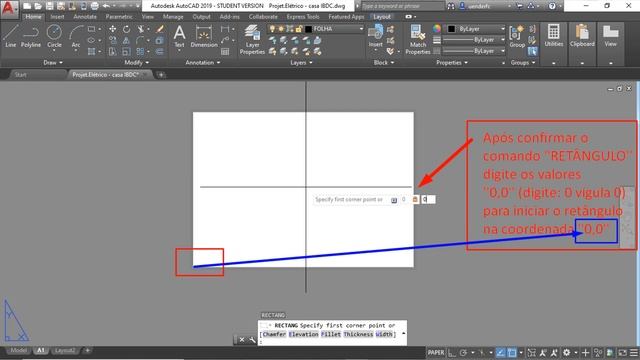Image resolution: width=640 pixels, height=360 pixels.
Task: Toggle layer on/off lightbulb icon
Action: (272, 29)
